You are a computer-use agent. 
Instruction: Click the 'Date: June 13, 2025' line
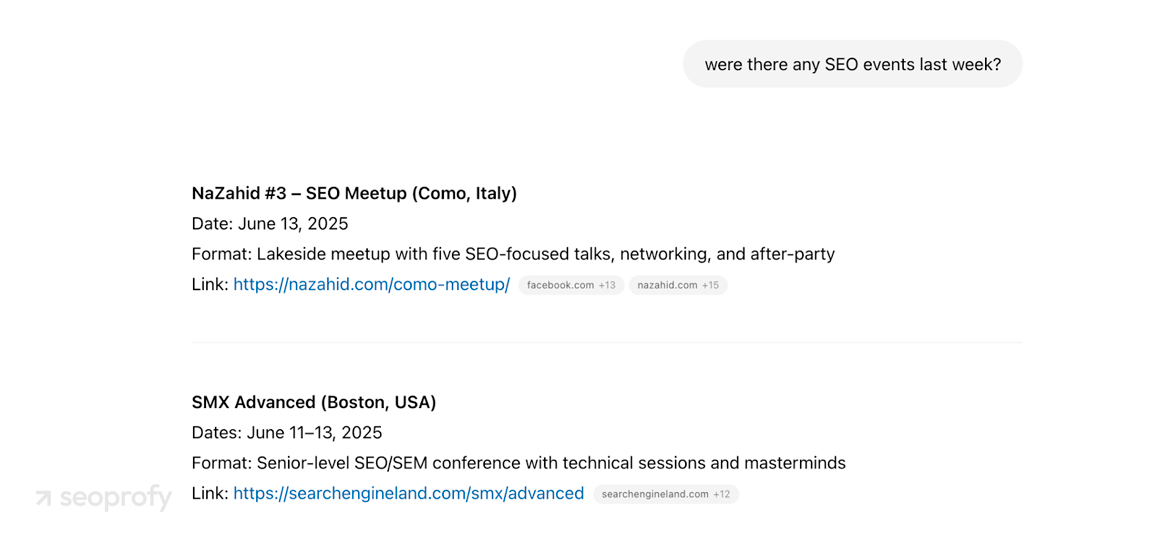[270, 224]
